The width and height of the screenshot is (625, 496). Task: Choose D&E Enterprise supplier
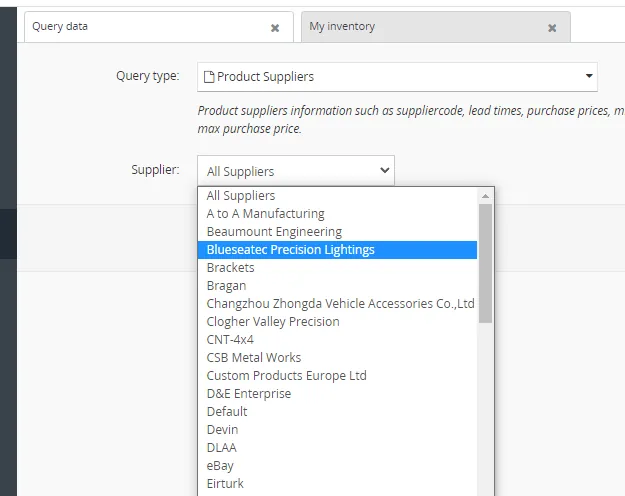337,394
